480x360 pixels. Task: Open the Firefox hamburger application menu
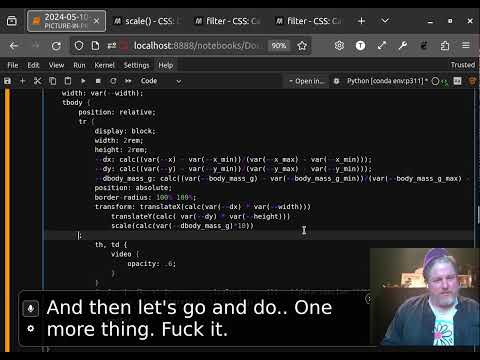pos(466,45)
